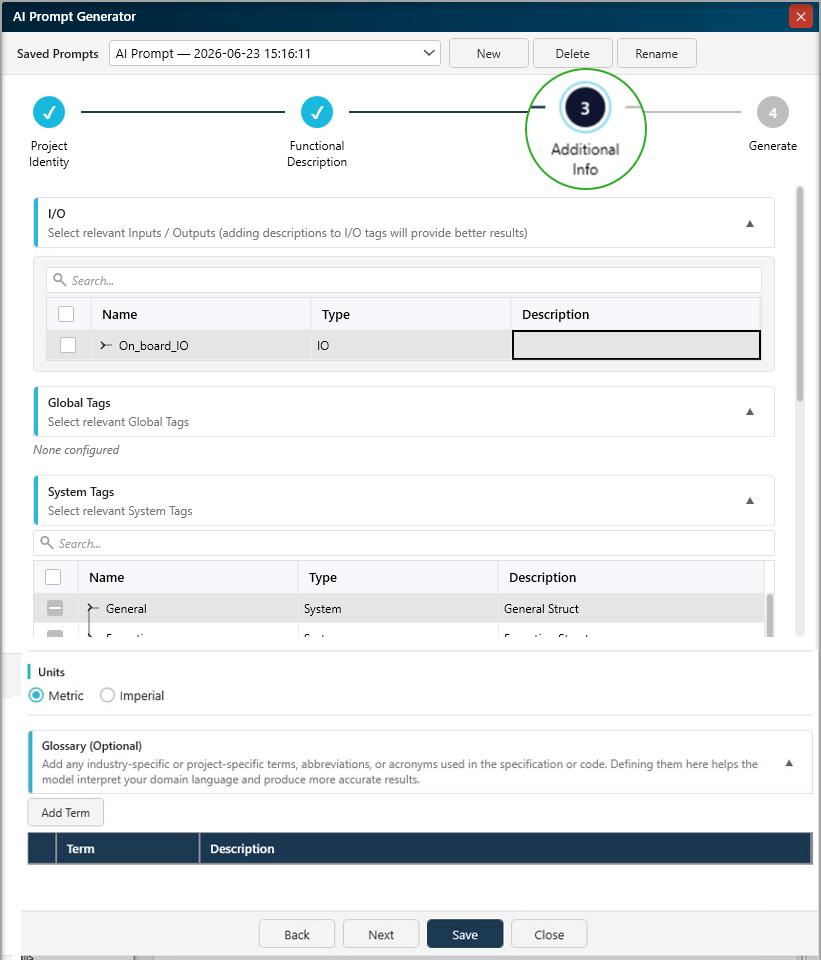Close the AI Prompt Generator dialog

(x=801, y=17)
